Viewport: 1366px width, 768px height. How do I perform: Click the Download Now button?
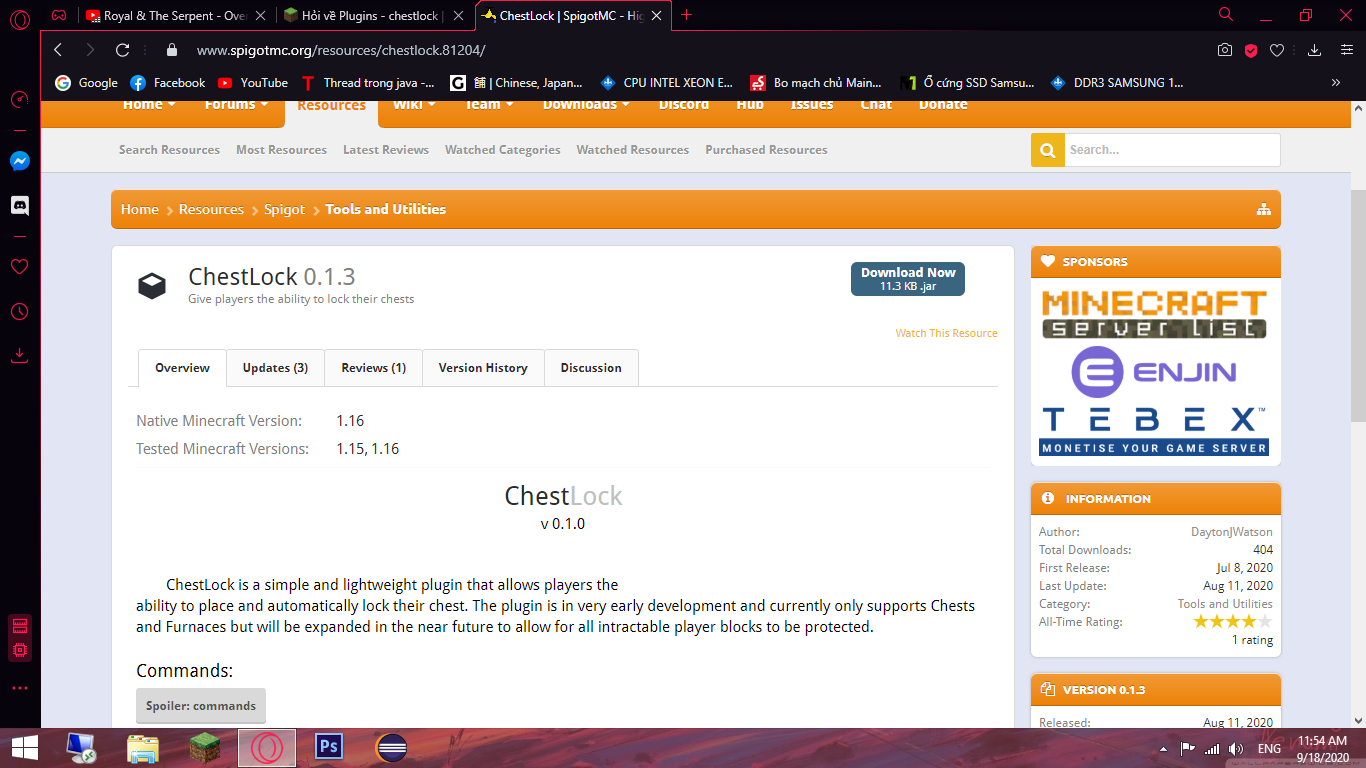908,279
